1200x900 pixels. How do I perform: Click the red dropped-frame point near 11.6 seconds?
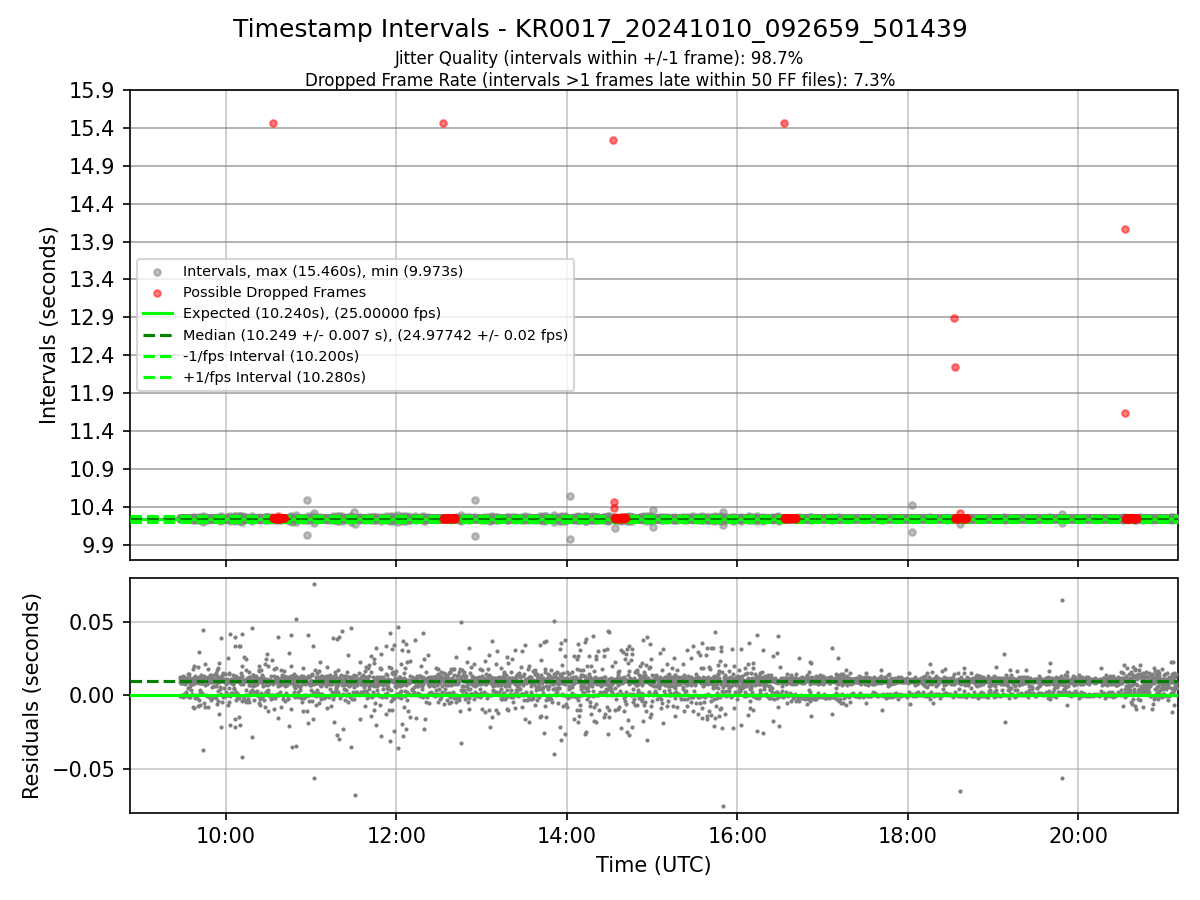coord(1125,413)
